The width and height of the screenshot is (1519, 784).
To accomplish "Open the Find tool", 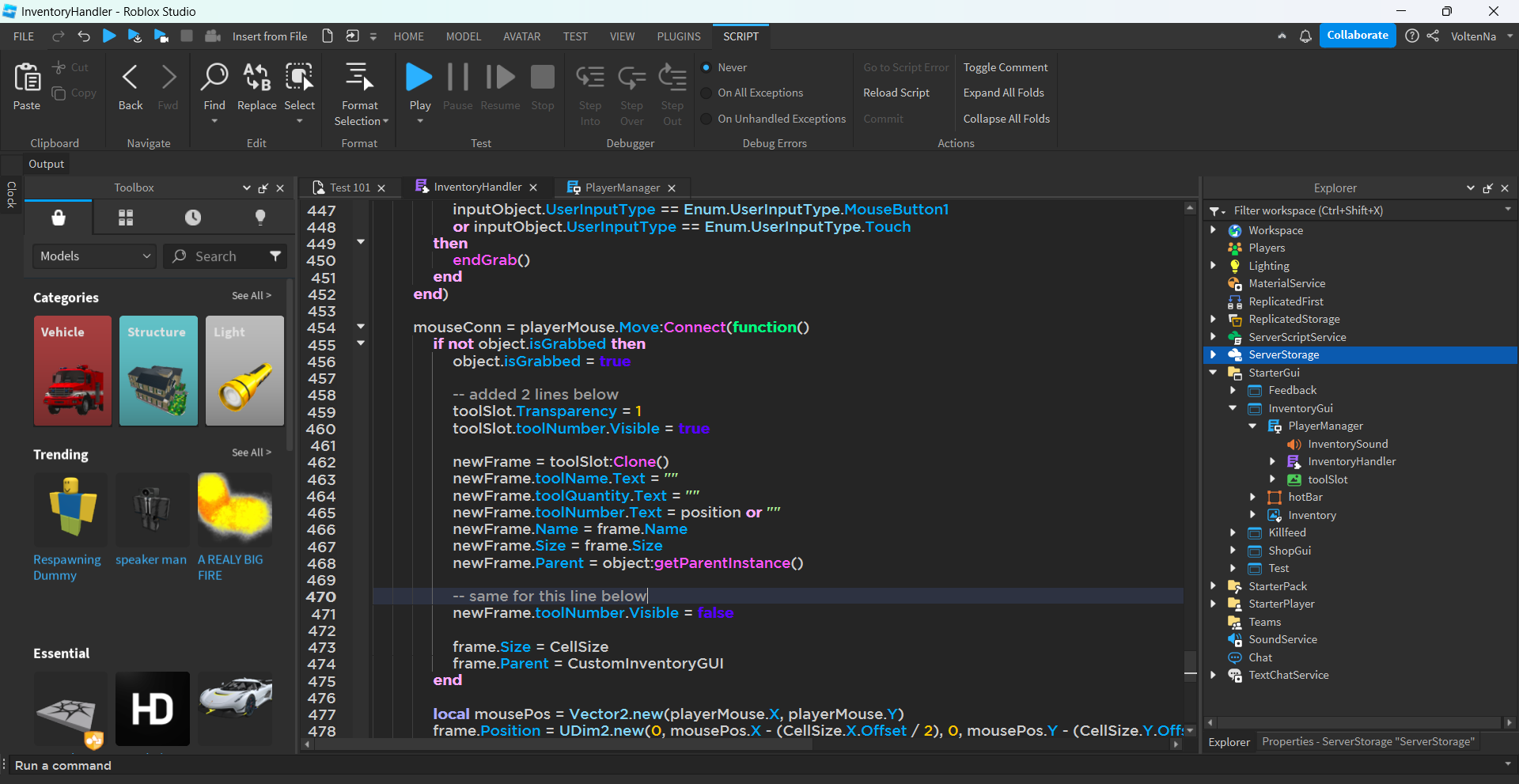I will [214, 77].
